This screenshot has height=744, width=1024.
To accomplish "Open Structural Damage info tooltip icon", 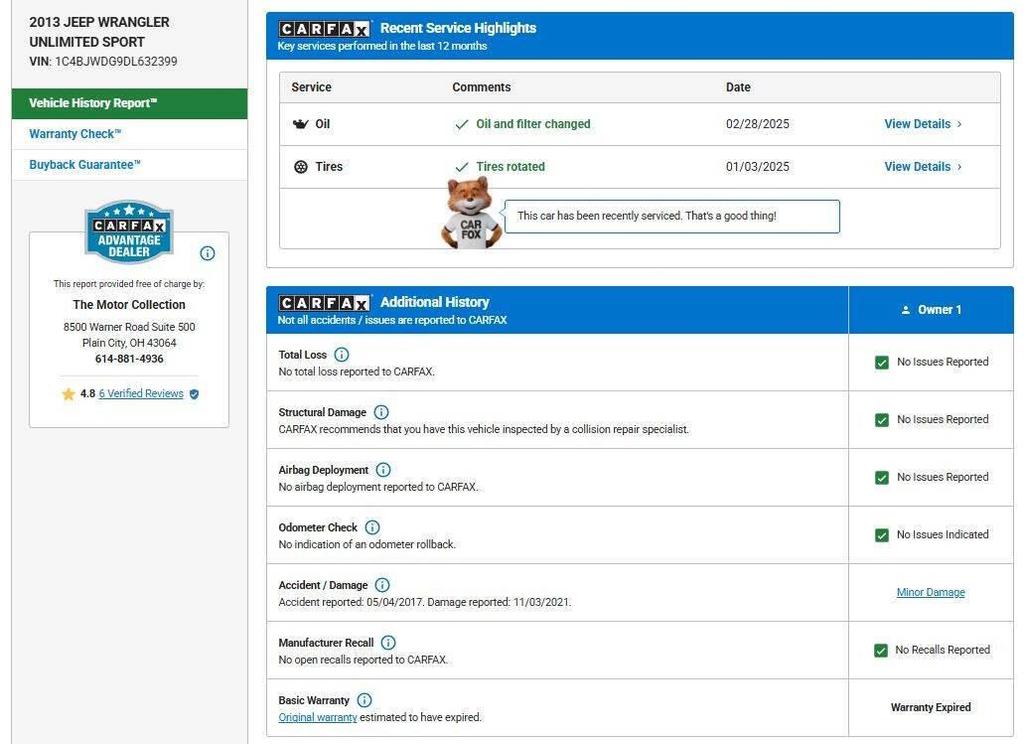I will click(381, 412).
